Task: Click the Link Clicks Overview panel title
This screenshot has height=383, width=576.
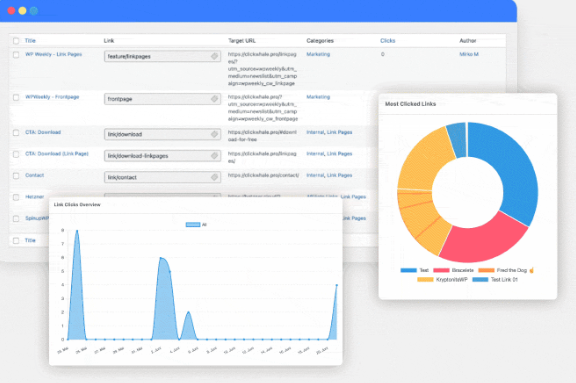Action: [77, 205]
